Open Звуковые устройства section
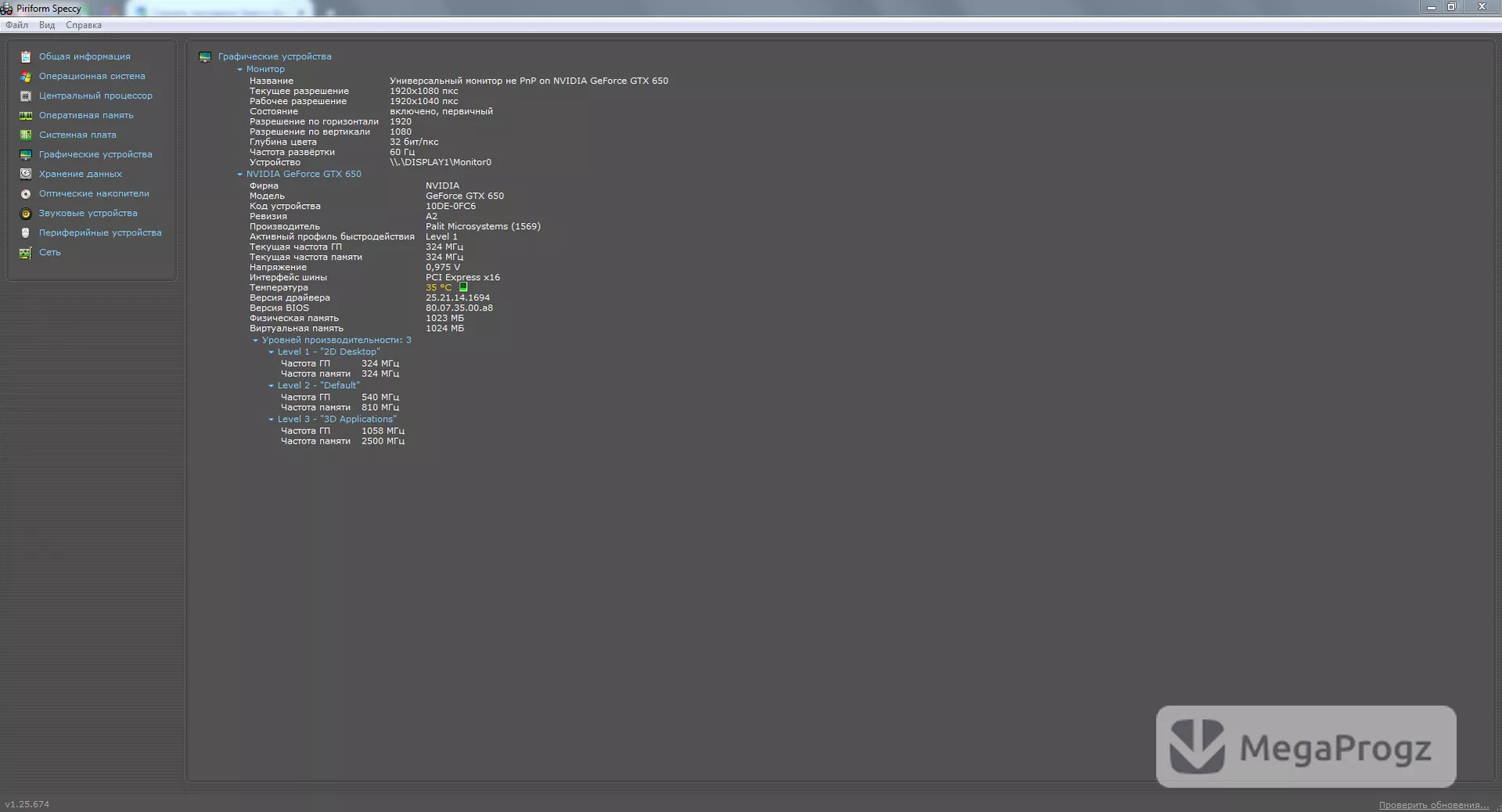This screenshot has height=812, width=1502. coord(88,213)
